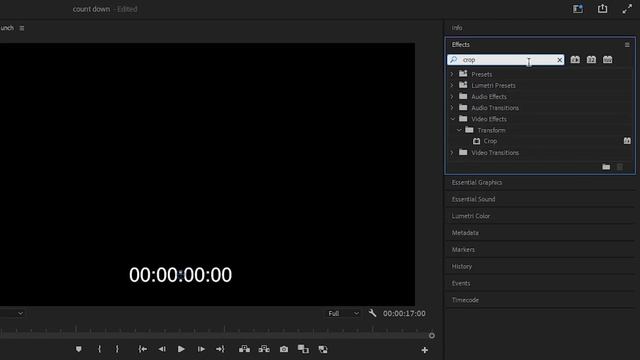
Task: Toggle the 32-bit Color effects filter
Action: coord(591,60)
